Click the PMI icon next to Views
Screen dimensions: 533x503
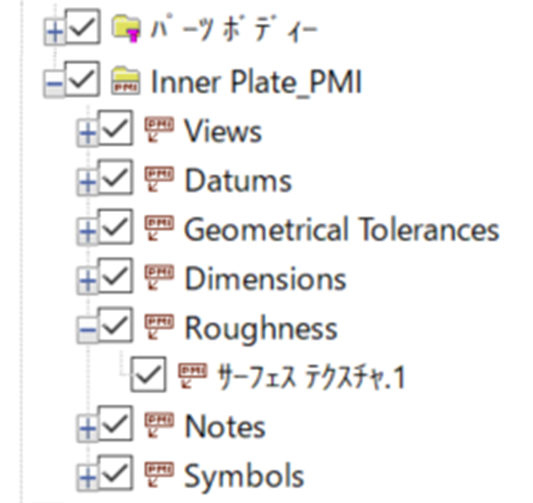point(159,129)
